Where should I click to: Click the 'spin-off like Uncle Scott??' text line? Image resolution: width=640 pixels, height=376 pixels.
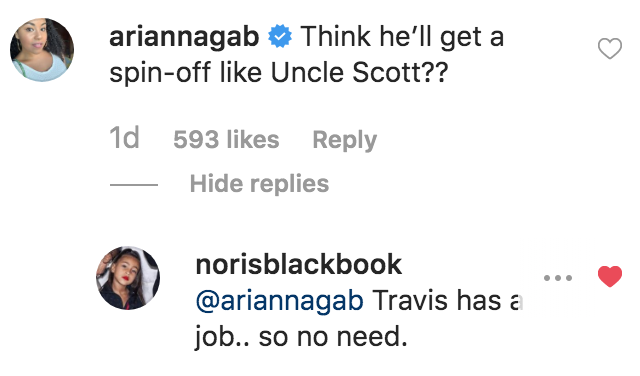tap(279, 73)
